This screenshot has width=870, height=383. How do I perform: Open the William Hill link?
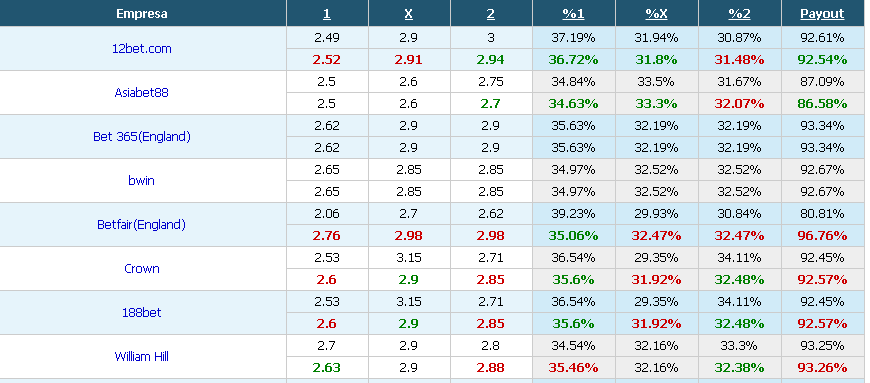coord(141,356)
